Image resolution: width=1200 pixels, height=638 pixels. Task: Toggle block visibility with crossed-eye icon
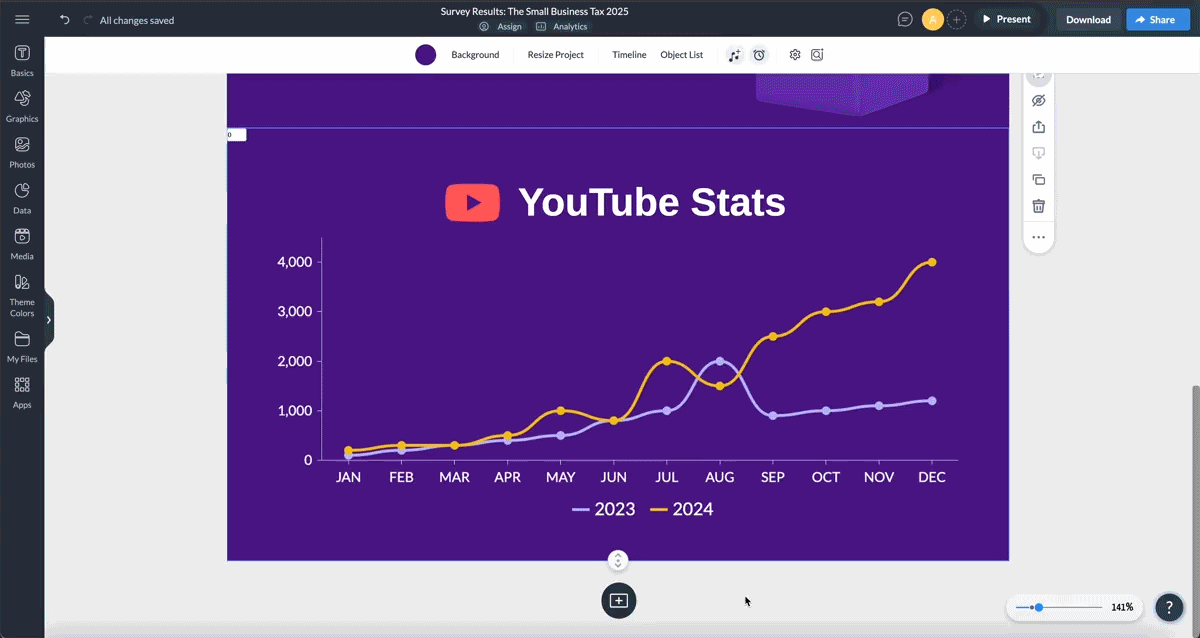click(x=1038, y=101)
